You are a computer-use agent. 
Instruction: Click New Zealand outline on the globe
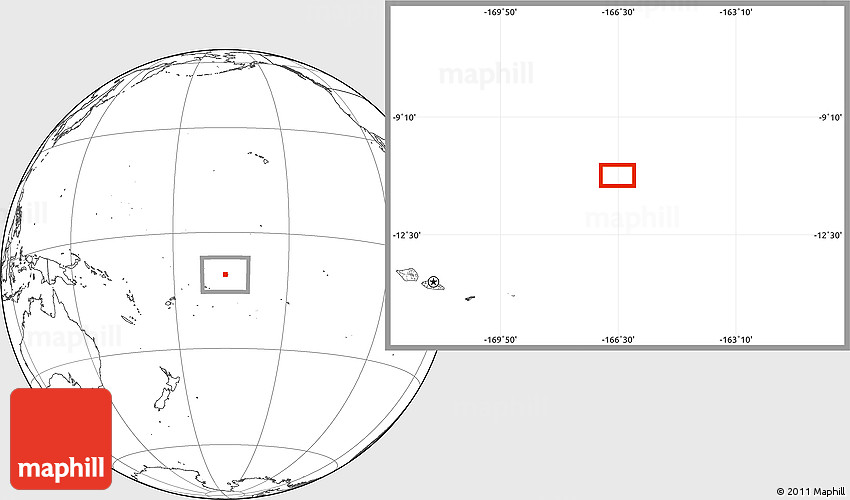tap(167, 388)
